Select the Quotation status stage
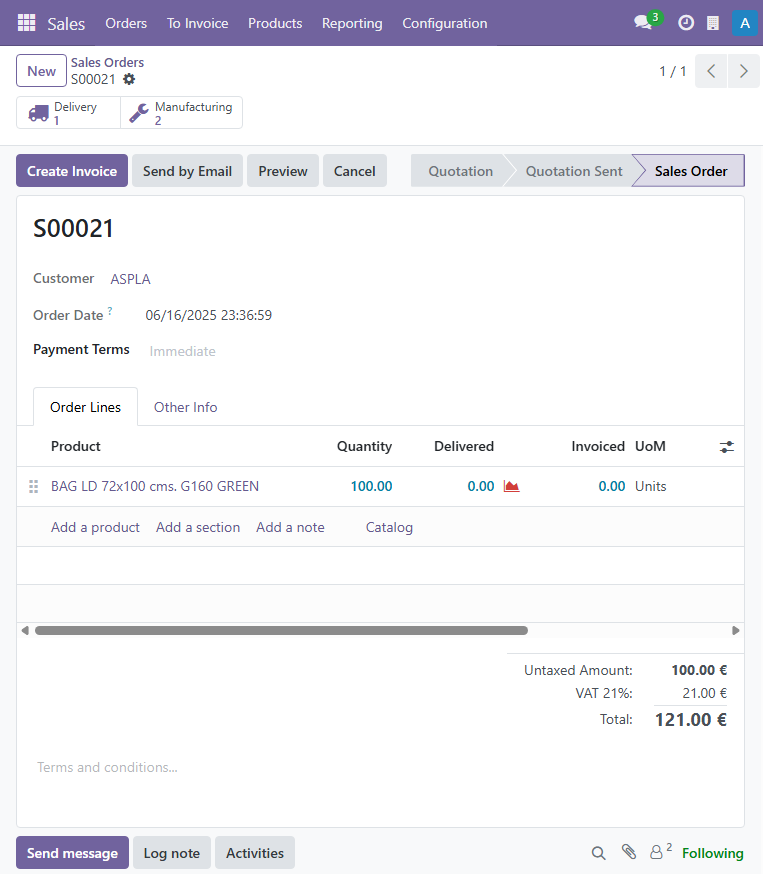 tap(460, 171)
